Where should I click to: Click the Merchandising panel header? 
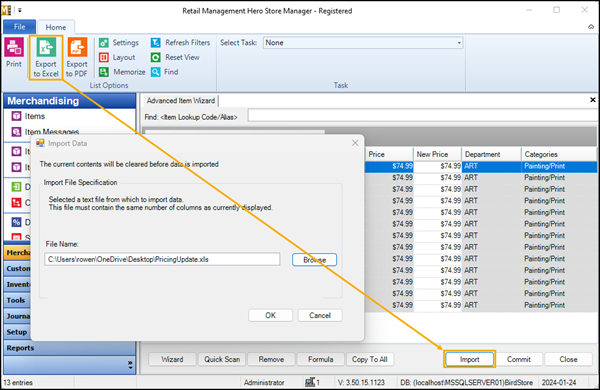click(70, 101)
